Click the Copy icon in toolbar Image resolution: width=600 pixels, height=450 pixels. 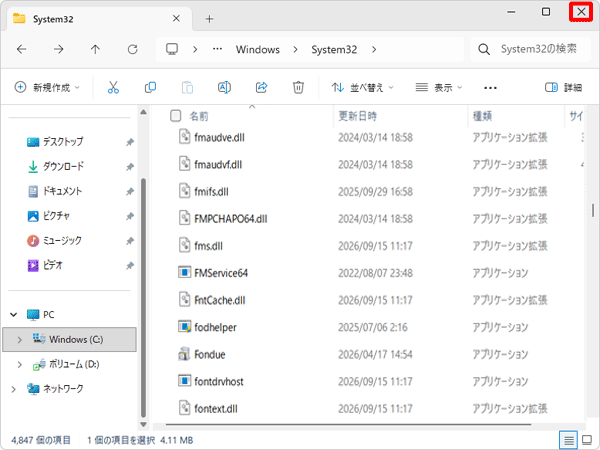click(x=150, y=88)
